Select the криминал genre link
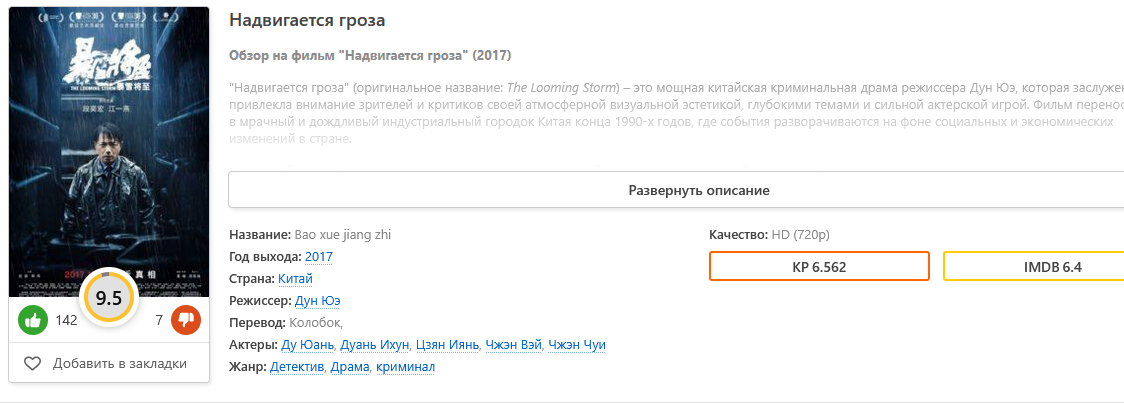This screenshot has height=404, width=1124. (406, 367)
